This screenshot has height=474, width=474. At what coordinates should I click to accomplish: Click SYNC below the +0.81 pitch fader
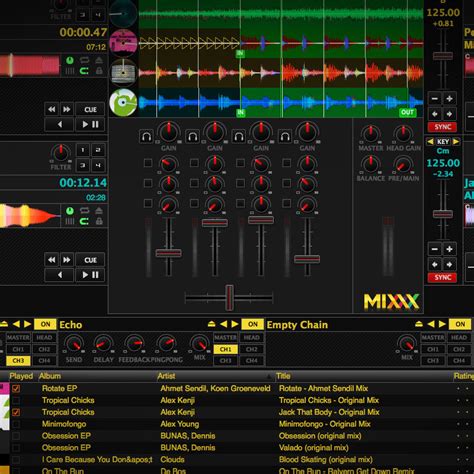pyautogui.click(x=443, y=127)
